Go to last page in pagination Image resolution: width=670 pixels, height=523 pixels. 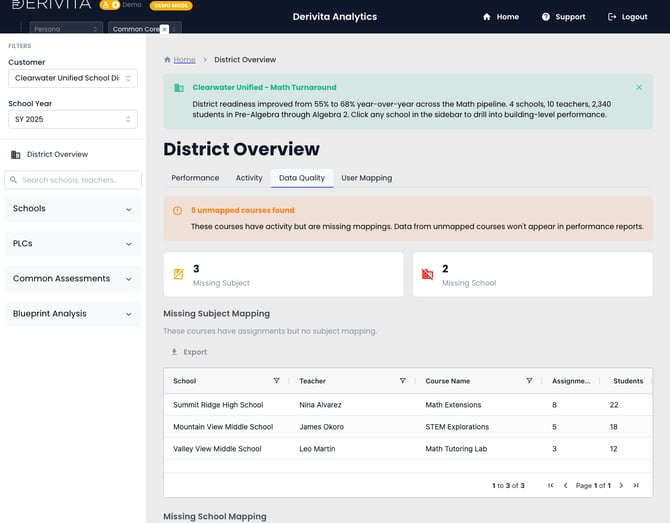click(x=636, y=485)
